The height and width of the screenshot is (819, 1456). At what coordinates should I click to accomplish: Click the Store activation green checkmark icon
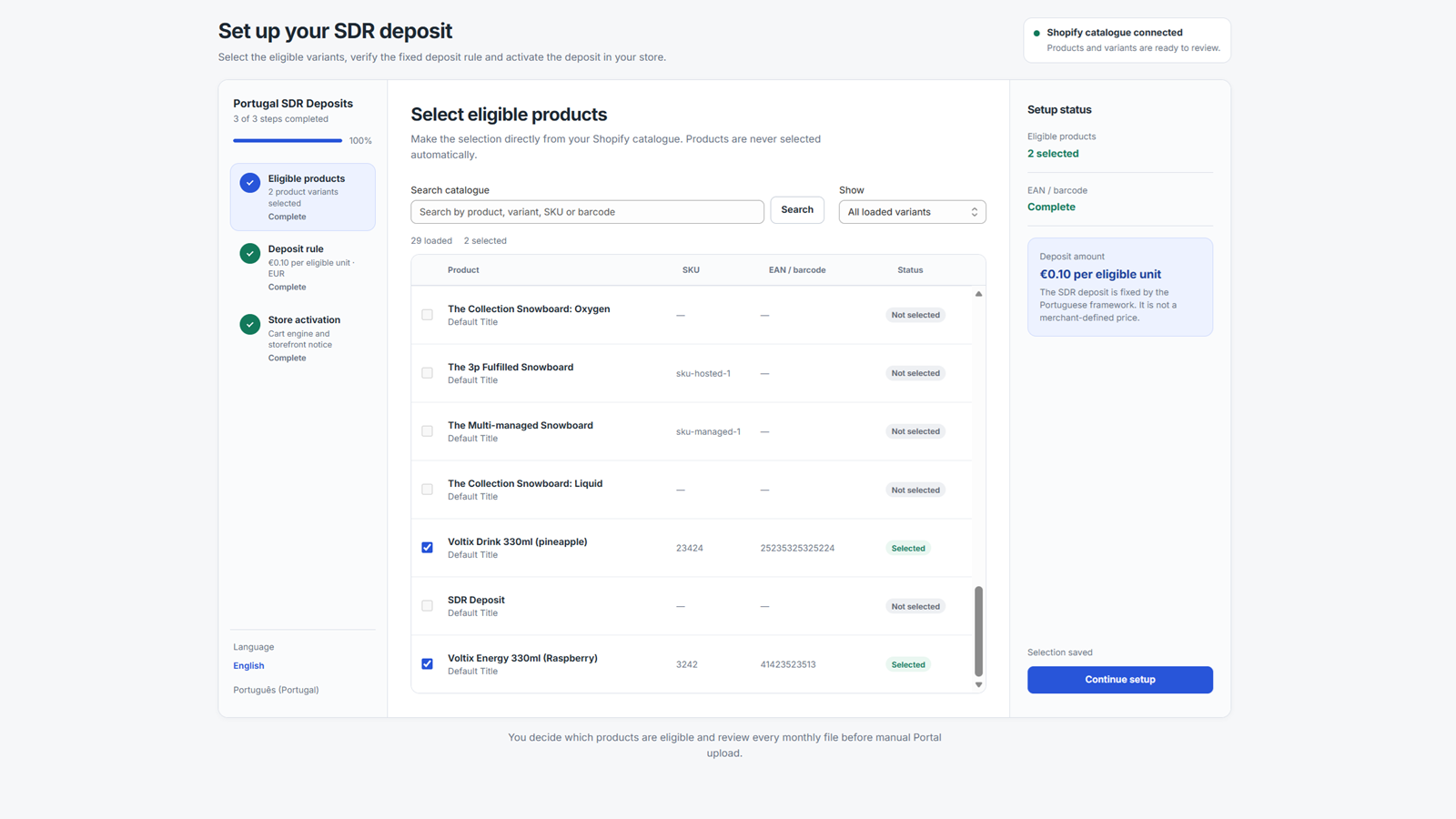[x=250, y=324]
